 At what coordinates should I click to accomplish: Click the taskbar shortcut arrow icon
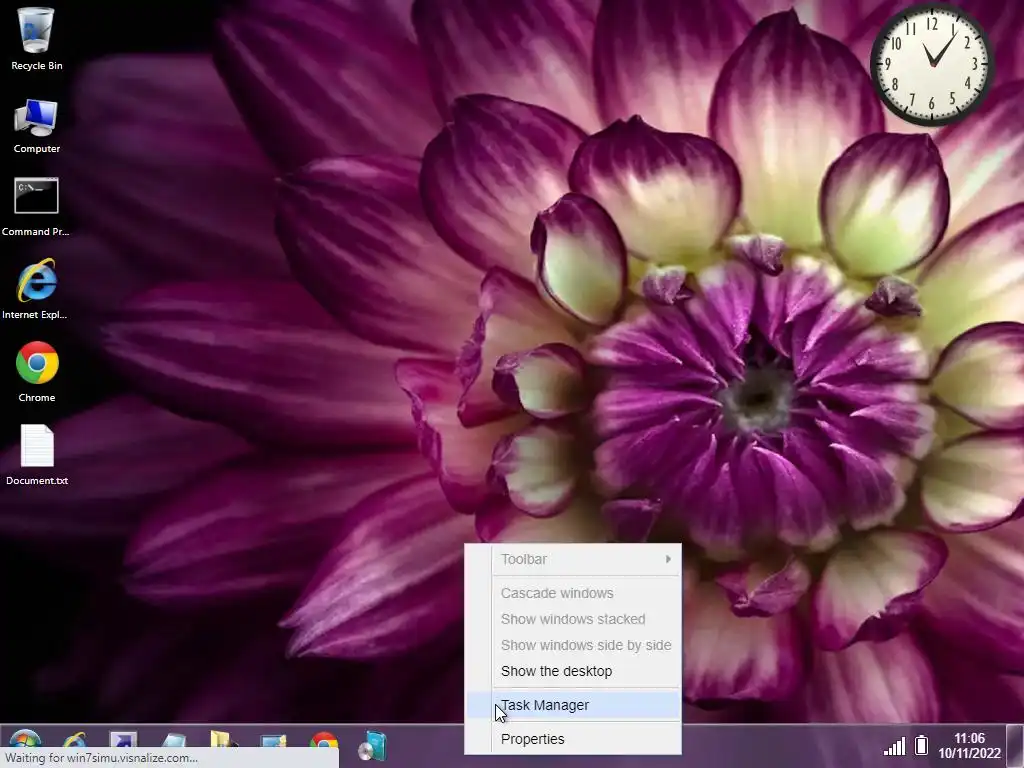123,741
